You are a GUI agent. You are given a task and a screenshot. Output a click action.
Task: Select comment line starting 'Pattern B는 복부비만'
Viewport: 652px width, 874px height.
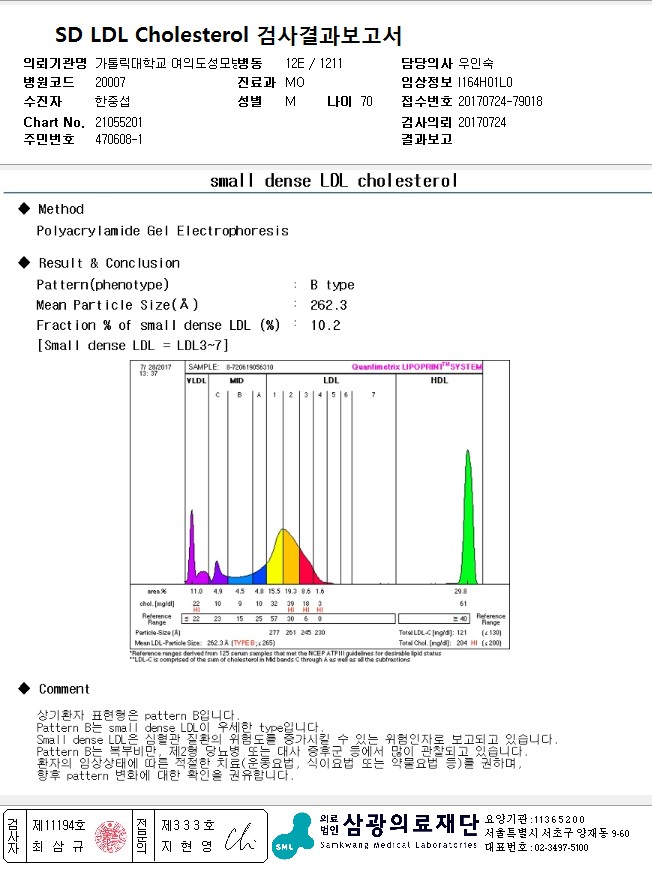(x=282, y=751)
